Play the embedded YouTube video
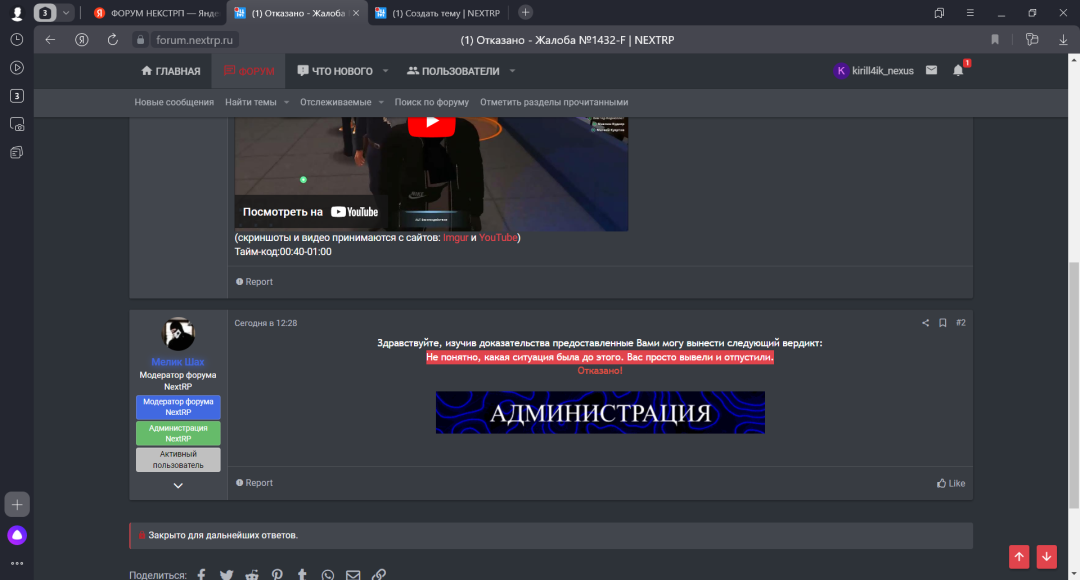The height and width of the screenshot is (580, 1080). coord(431,122)
